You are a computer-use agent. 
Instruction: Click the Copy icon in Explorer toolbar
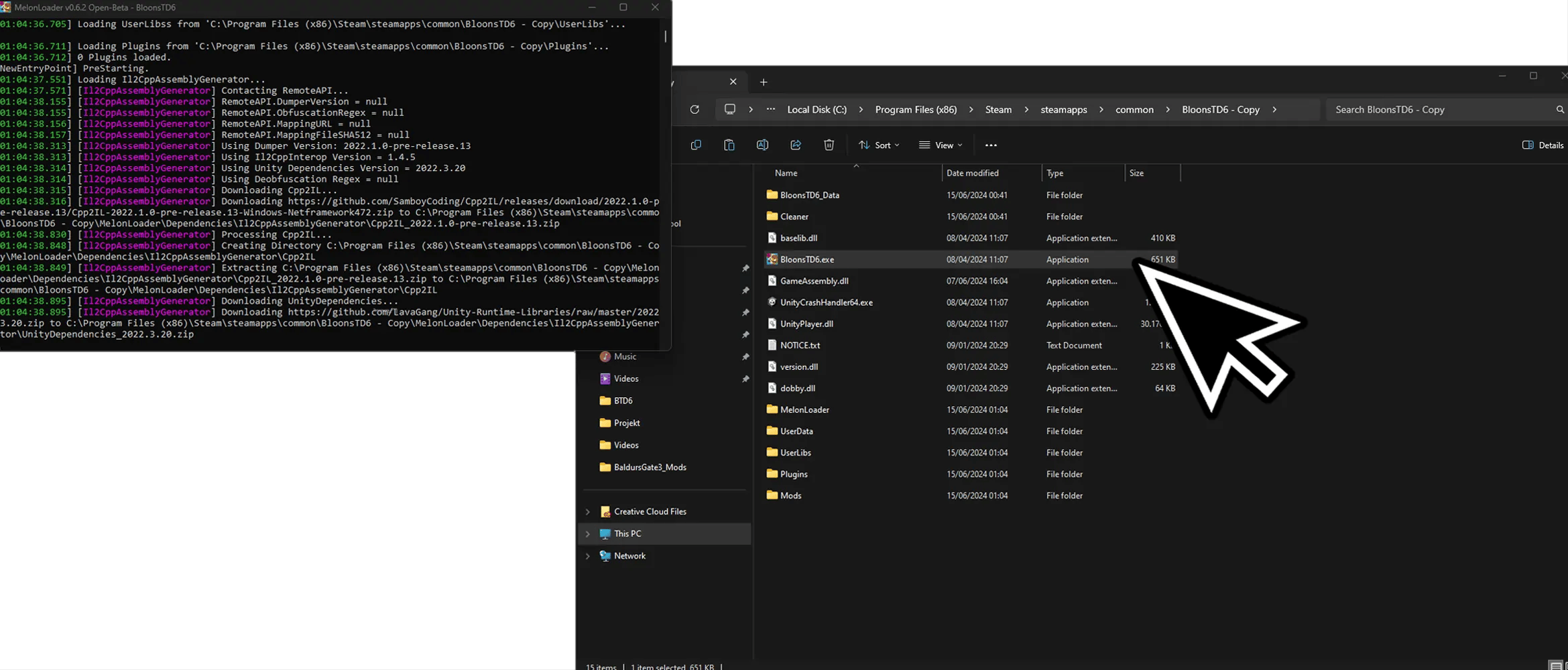point(696,145)
